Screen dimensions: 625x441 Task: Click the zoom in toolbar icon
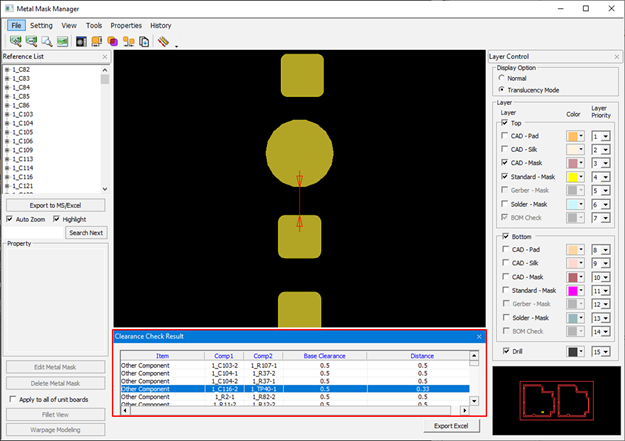[x=15, y=41]
